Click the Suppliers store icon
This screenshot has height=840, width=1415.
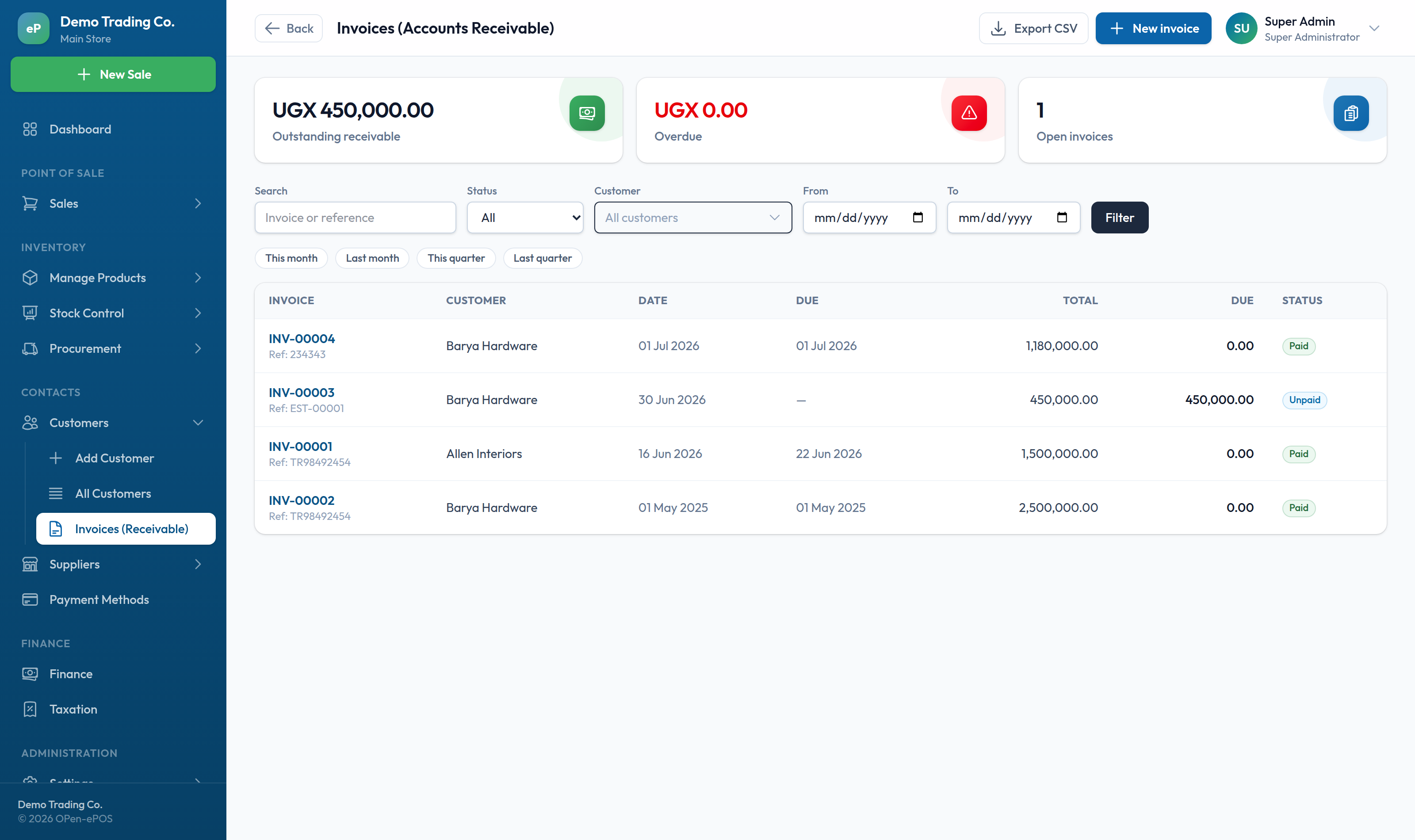pyautogui.click(x=30, y=564)
